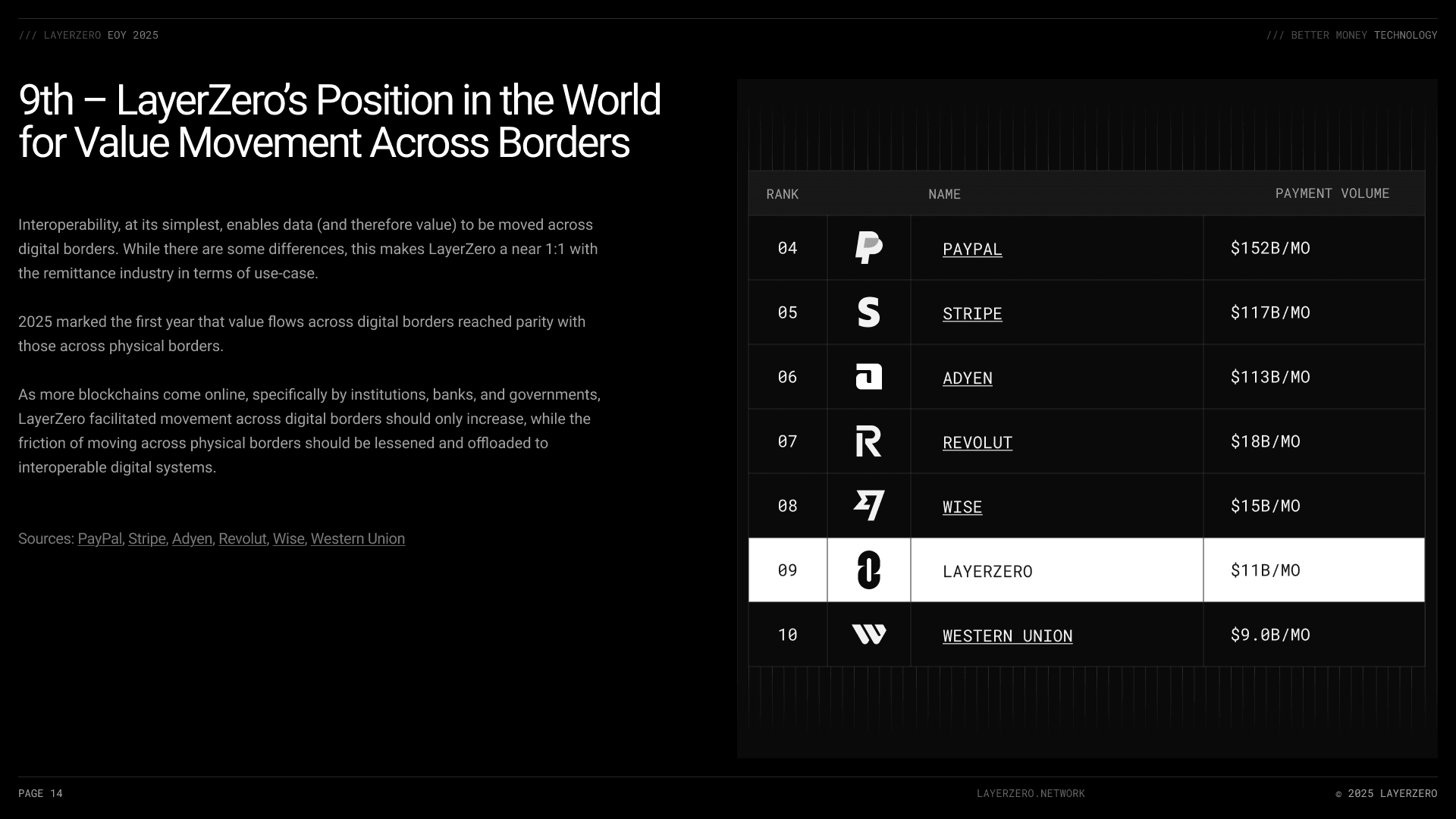The width and height of the screenshot is (1456, 819).
Task: Click the Revolut R logo icon
Action: pyautogui.click(x=868, y=441)
